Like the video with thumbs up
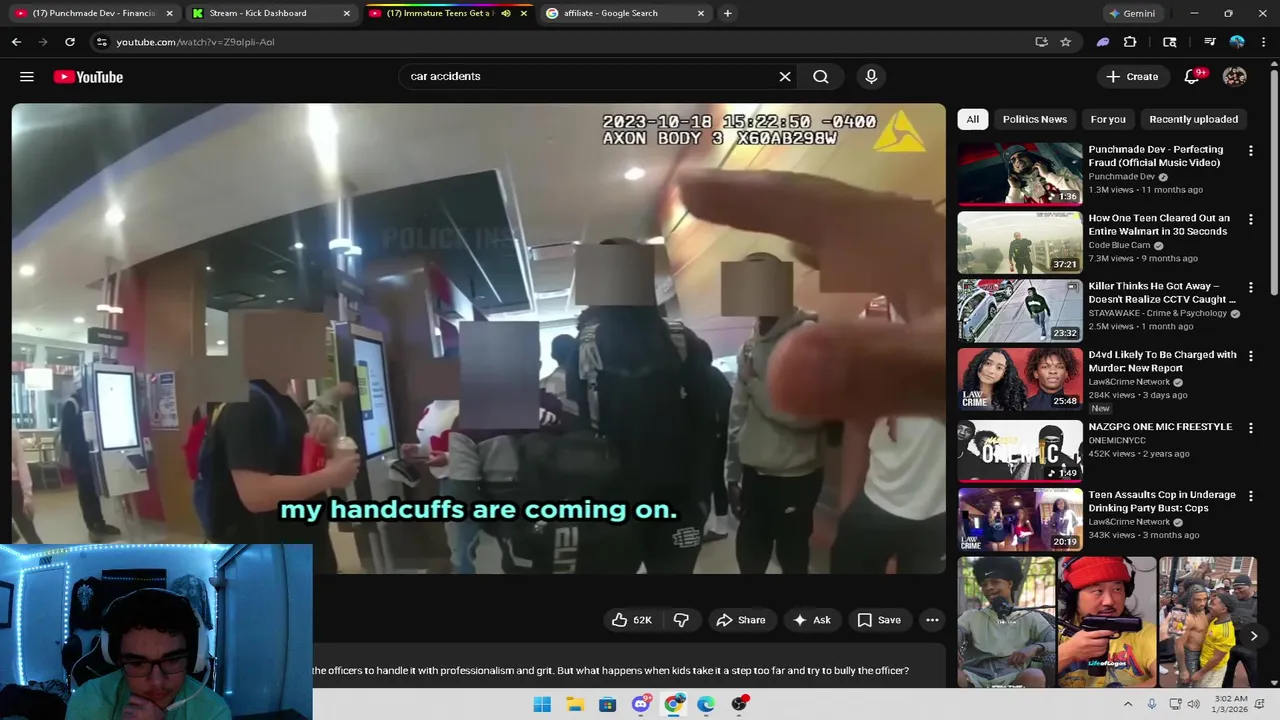This screenshot has height=720, width=1280. (631, 620)
